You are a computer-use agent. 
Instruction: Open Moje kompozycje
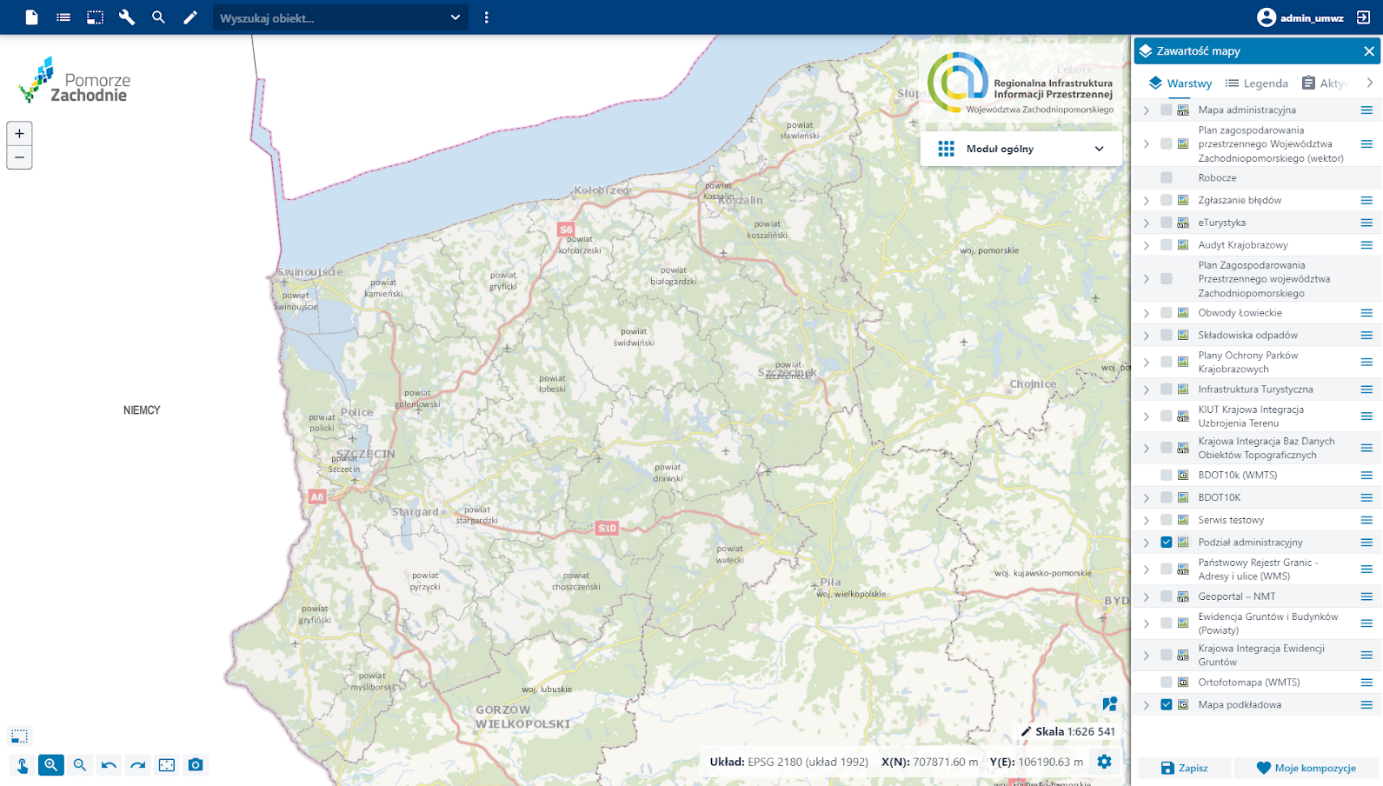click(x=1305, y=768)
